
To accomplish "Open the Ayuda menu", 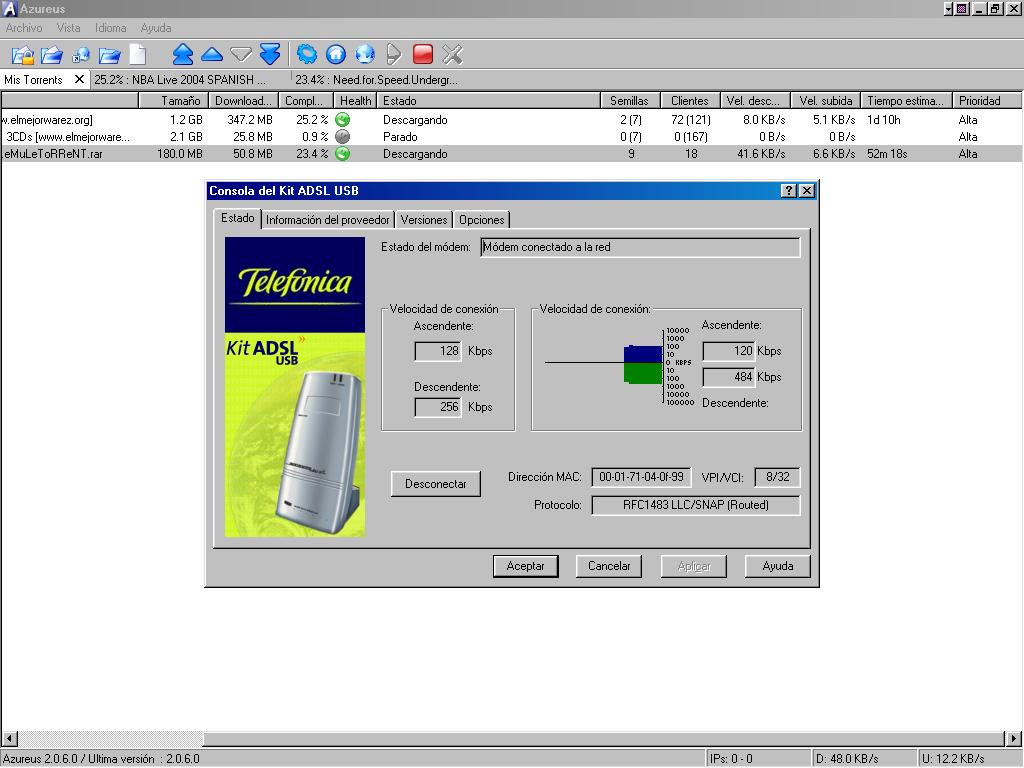I will pos(155,28).
